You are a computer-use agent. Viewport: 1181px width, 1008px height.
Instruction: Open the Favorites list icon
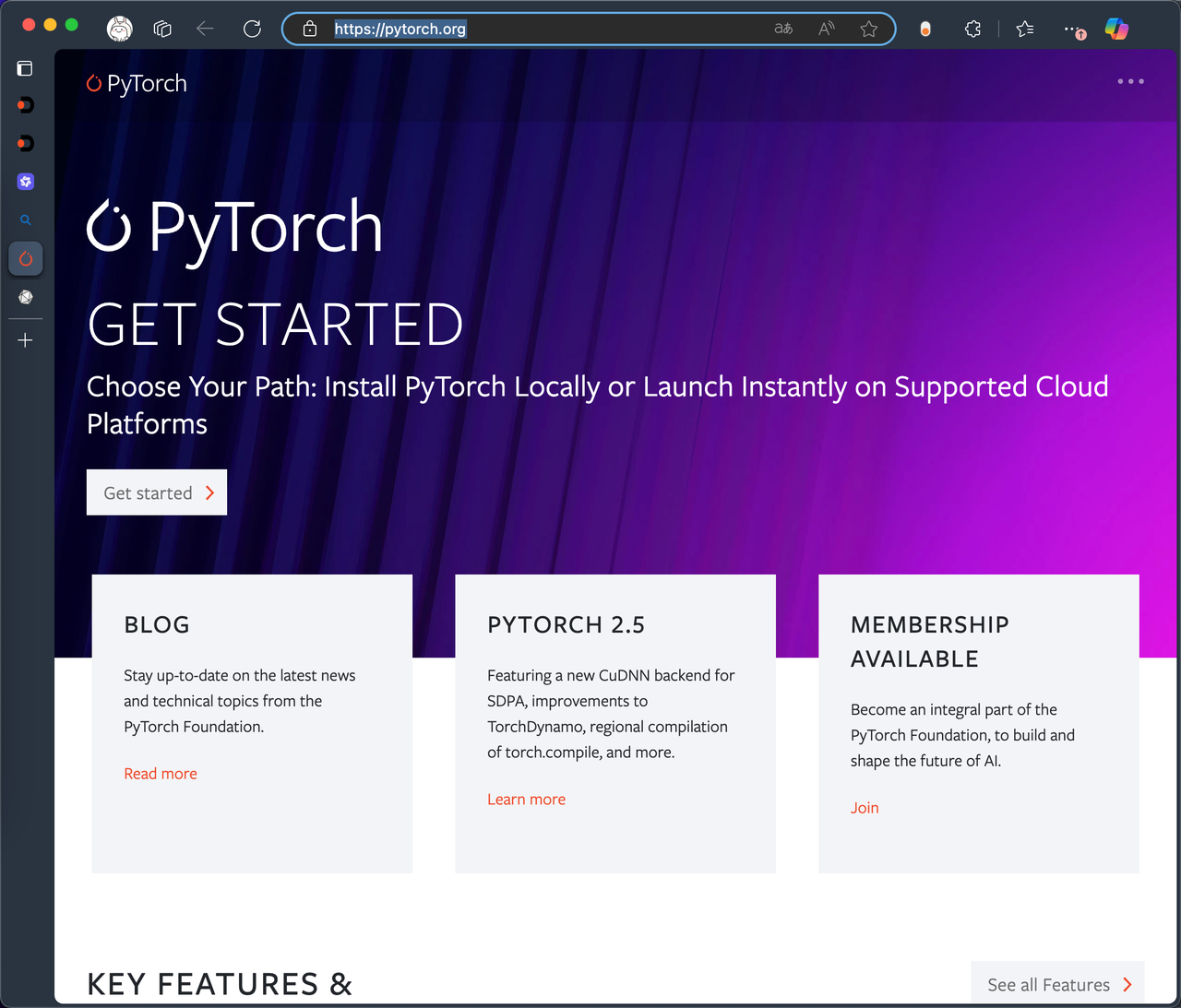1025,30
